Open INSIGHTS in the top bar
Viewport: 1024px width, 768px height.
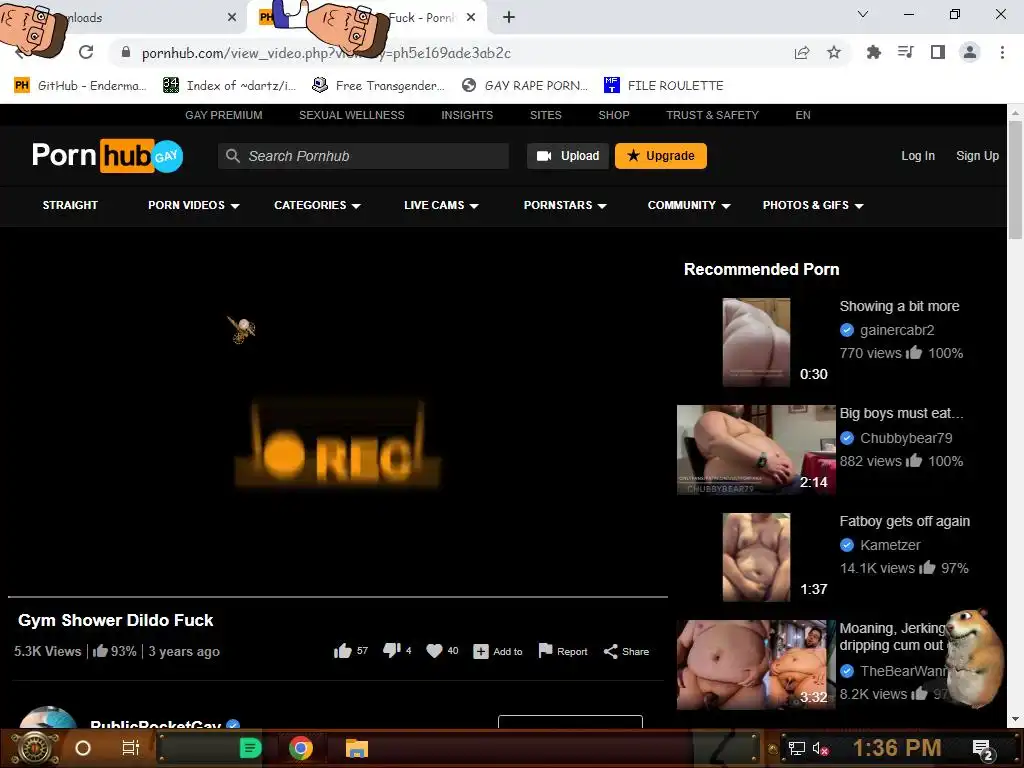coord(467,115)
